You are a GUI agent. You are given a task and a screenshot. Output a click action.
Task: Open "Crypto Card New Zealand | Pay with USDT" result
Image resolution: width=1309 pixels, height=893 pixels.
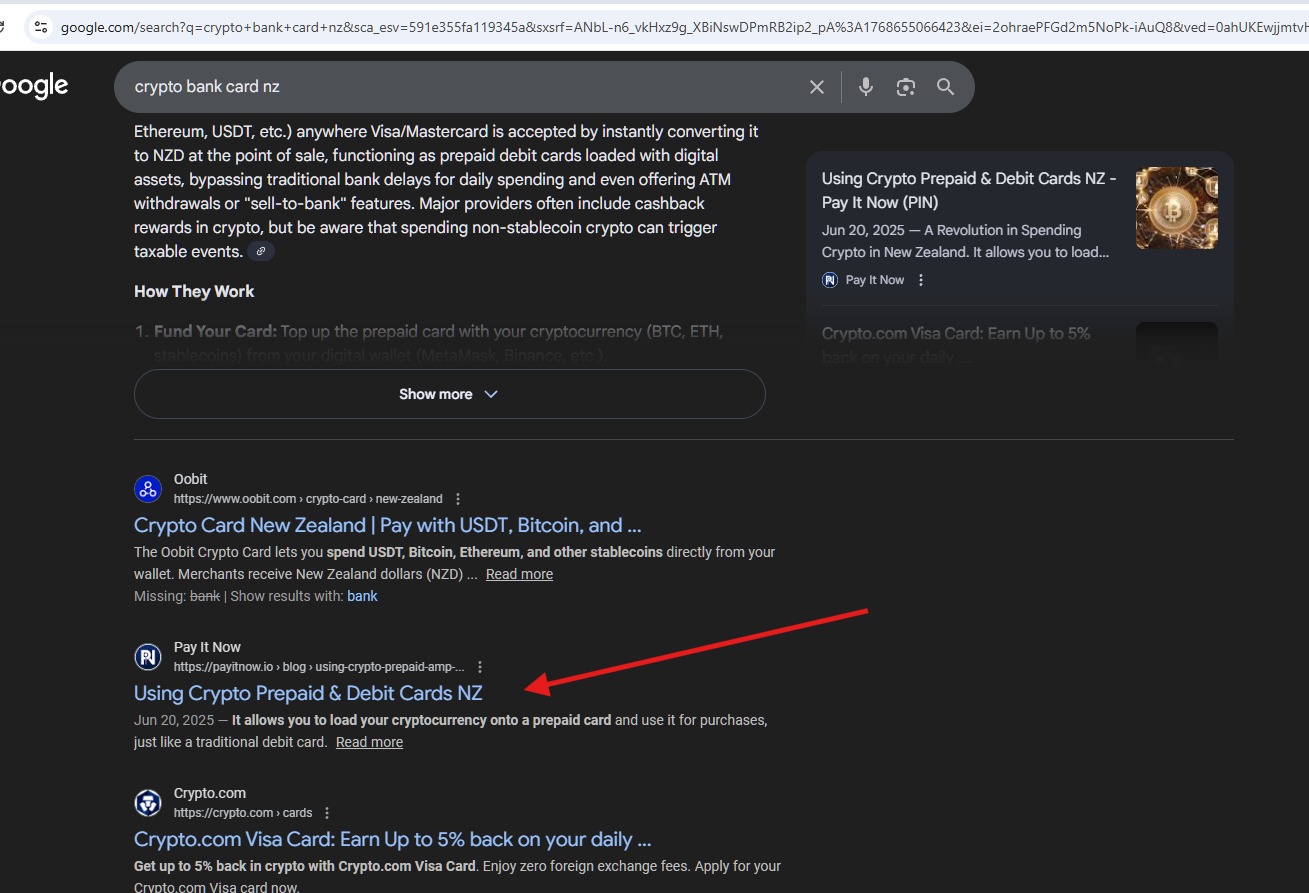point(388,525)
